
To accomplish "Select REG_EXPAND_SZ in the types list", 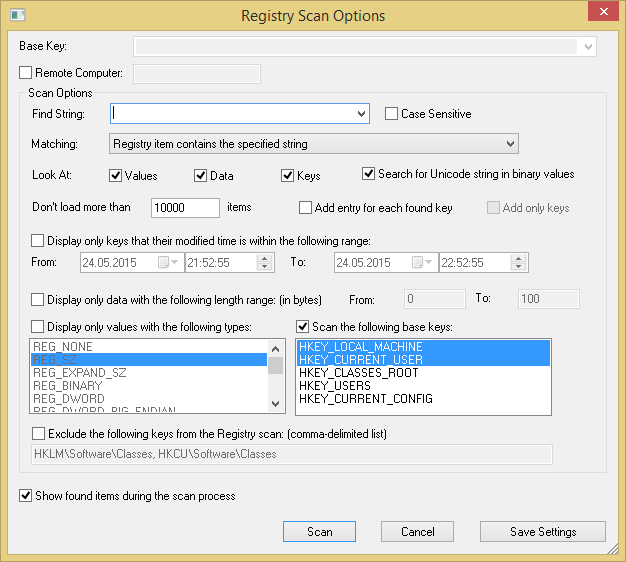I will 149,373.
